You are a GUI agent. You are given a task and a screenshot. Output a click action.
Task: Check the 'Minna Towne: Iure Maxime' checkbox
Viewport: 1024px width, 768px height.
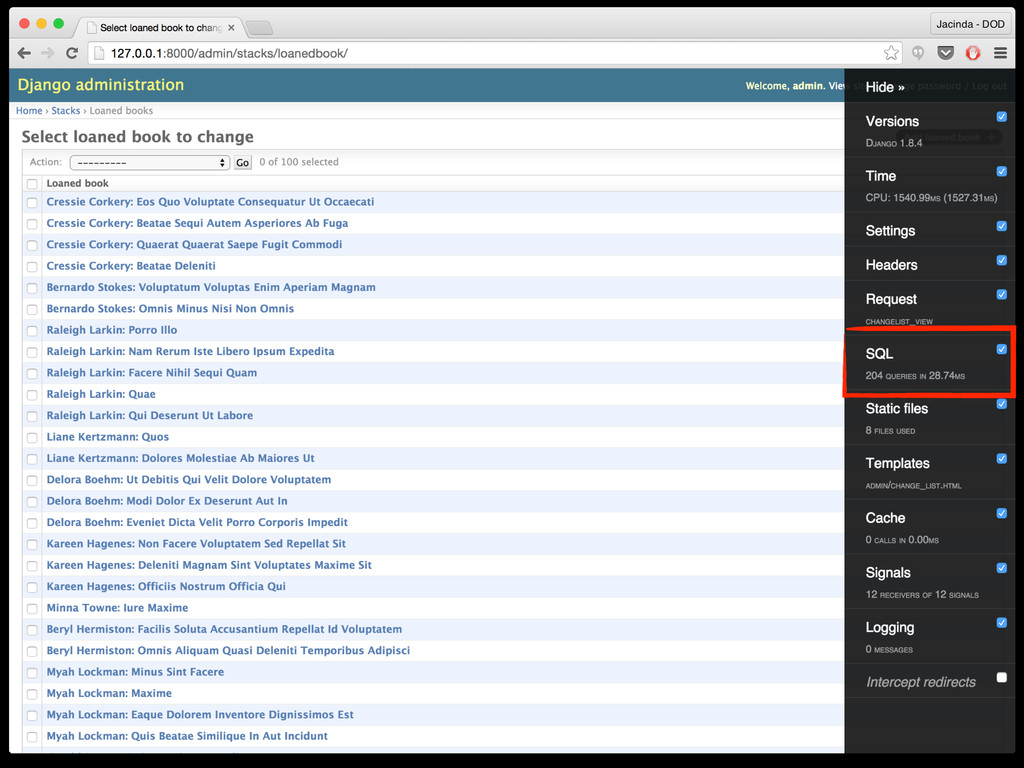pos(32,608)
